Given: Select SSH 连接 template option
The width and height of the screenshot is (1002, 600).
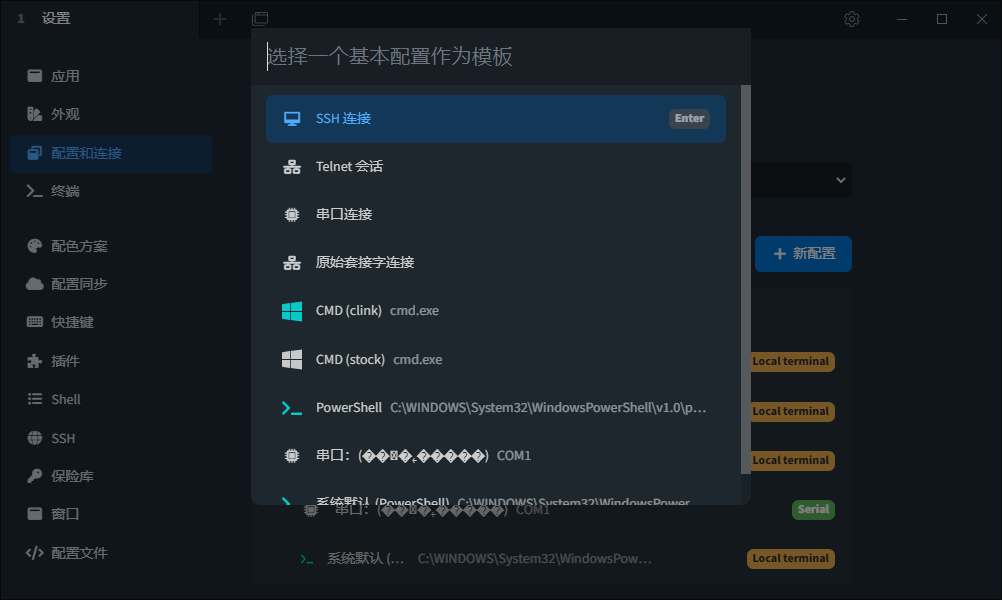Looking at the screenshot, I should (495, 119).
